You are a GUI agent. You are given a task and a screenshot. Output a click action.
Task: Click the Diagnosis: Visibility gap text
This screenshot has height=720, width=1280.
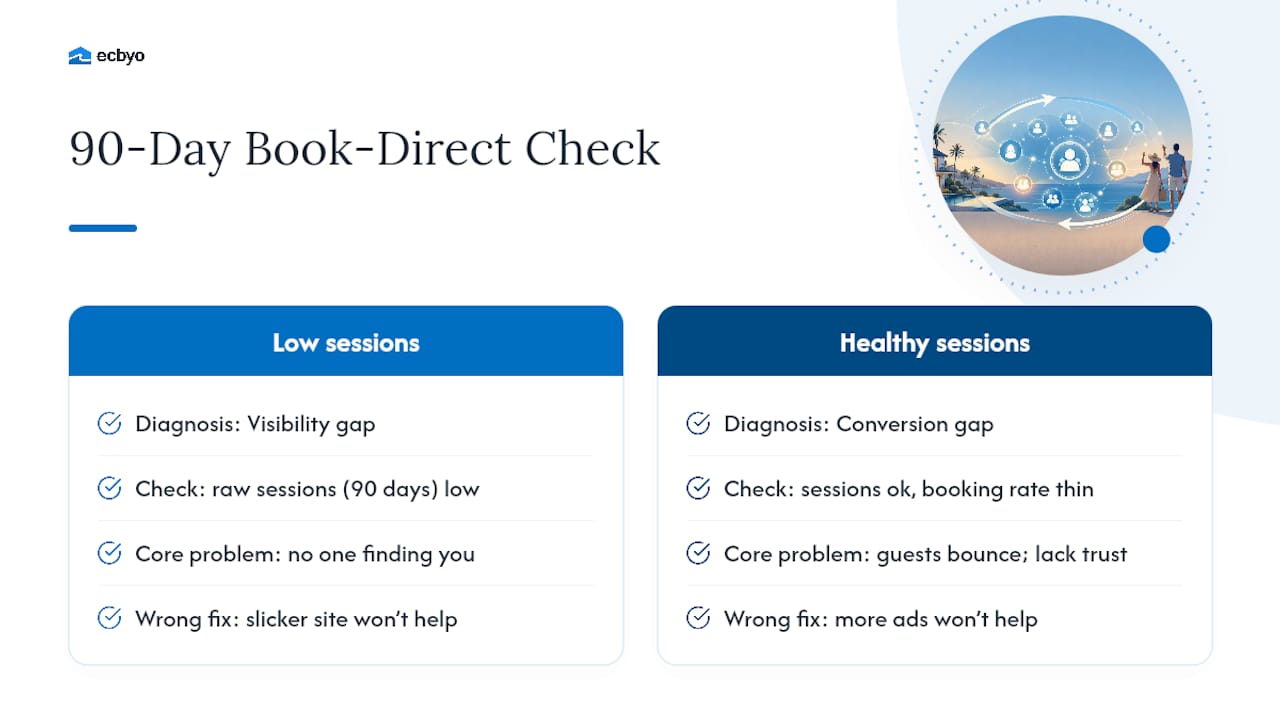click(x=255, y=424)
